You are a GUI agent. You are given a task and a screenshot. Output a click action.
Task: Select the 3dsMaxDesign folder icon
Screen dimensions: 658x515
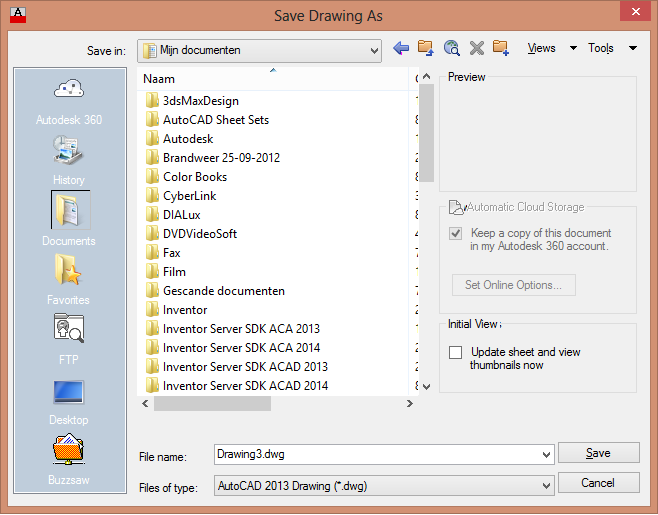[x=152, y=101]
